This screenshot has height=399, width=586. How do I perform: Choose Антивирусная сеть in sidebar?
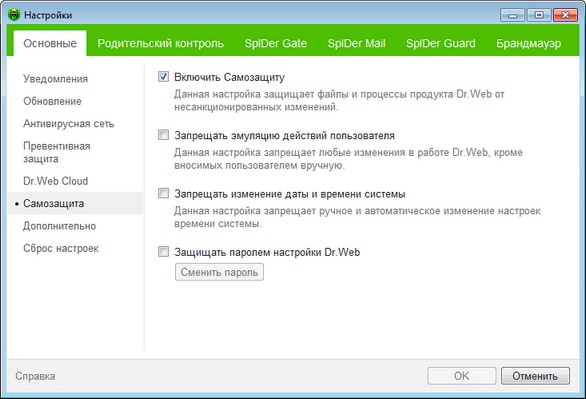[69, 124]
